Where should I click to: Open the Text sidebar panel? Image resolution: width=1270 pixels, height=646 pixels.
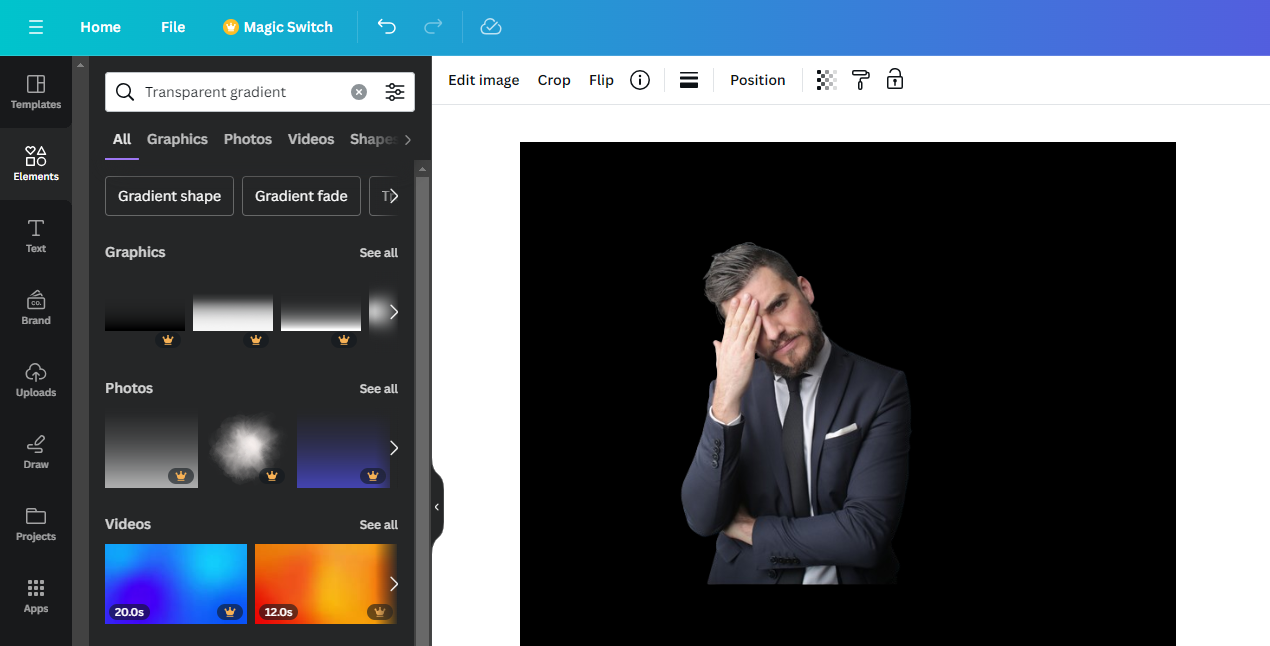(36, 236)
